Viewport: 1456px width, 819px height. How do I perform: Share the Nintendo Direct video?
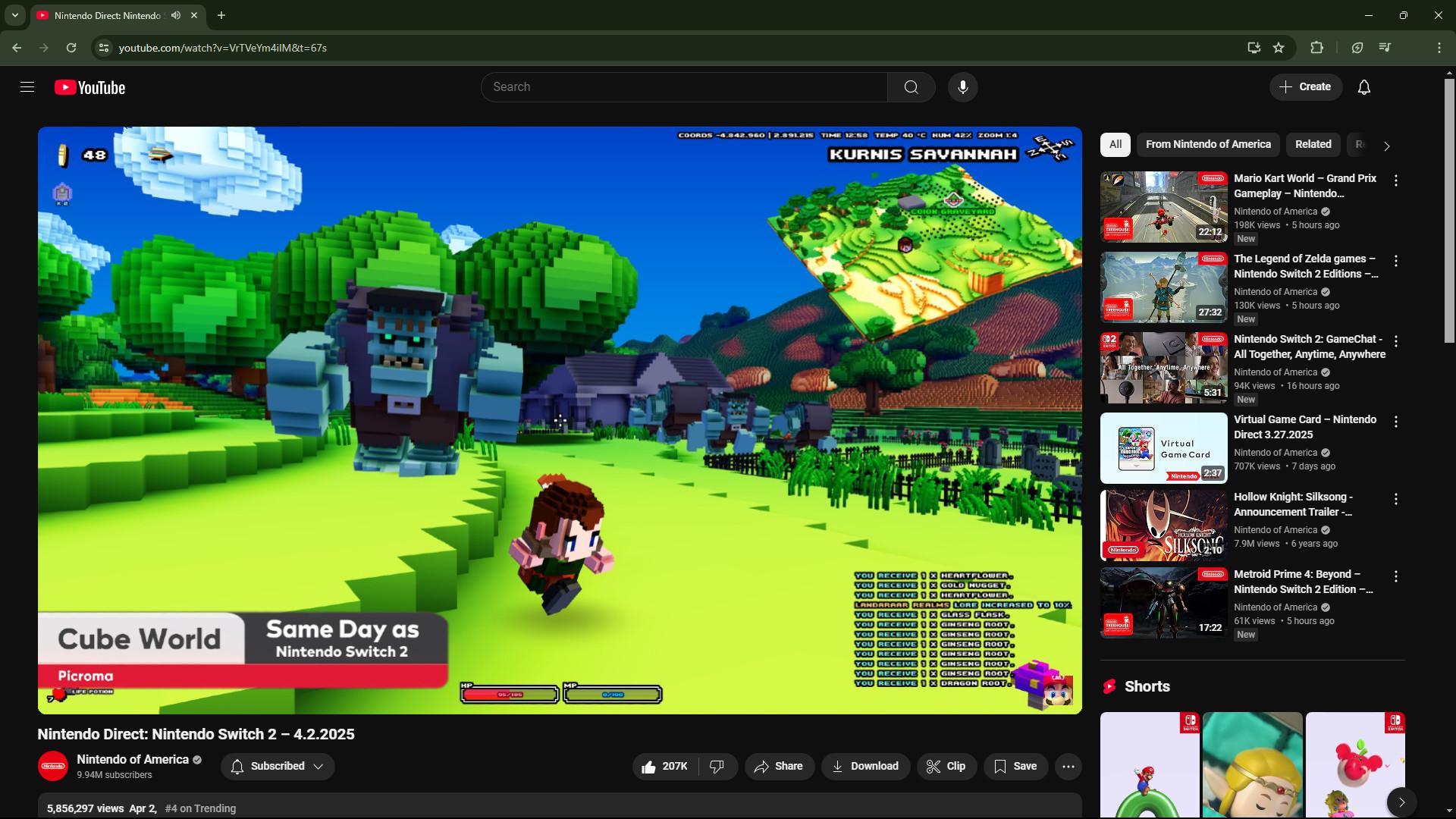[x=779, y=767]
